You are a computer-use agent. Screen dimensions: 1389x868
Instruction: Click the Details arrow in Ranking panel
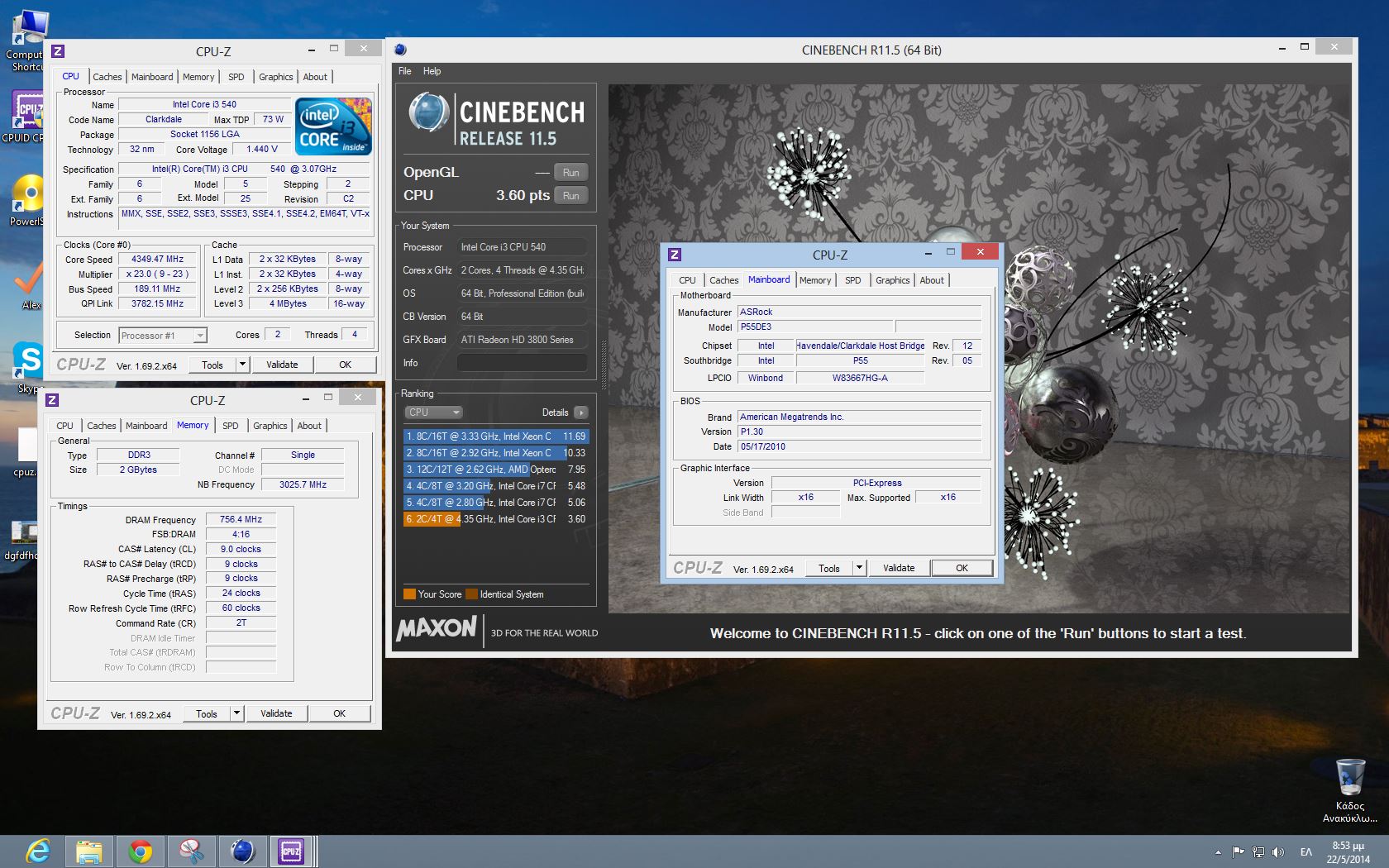pos(581,413)
